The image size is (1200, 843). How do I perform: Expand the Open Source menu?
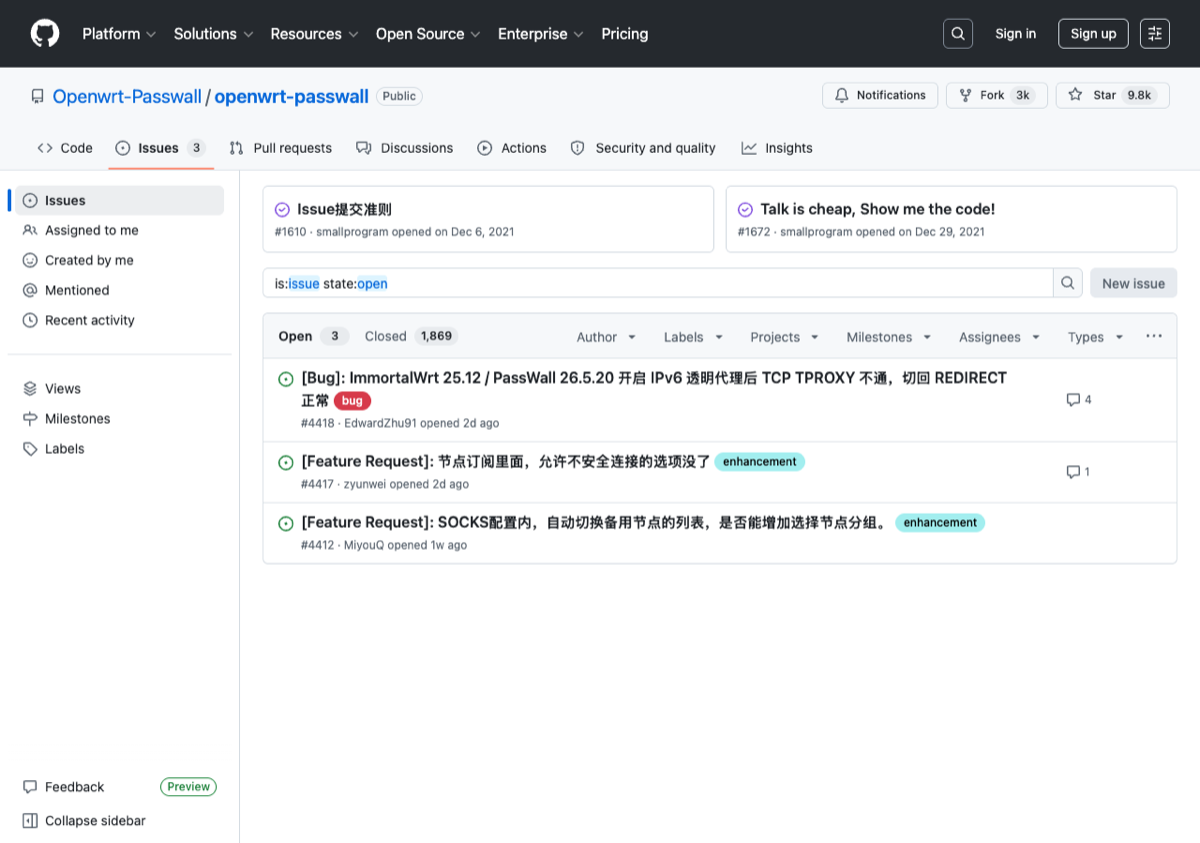[428, 34]
